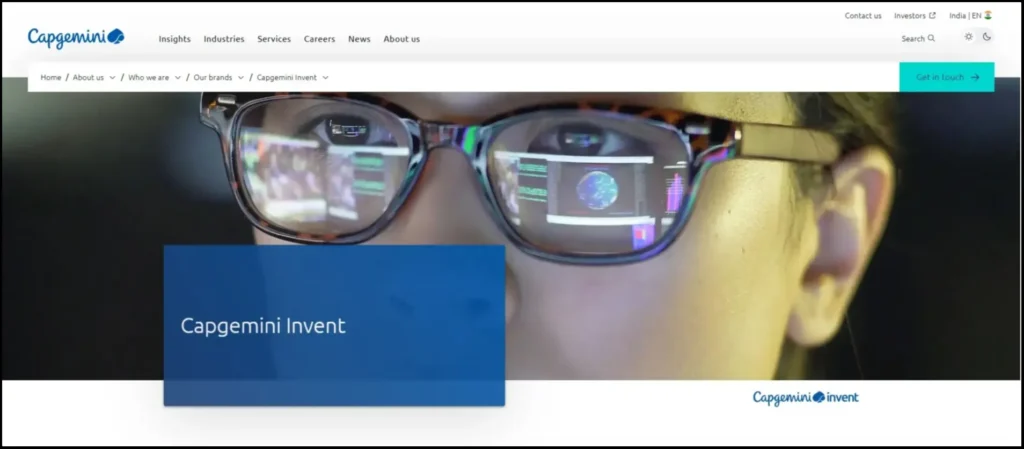Image resolution: width=1024 pixels, height=449 pixels.
Task: Click the India flag icon
Action: point(988,16)
